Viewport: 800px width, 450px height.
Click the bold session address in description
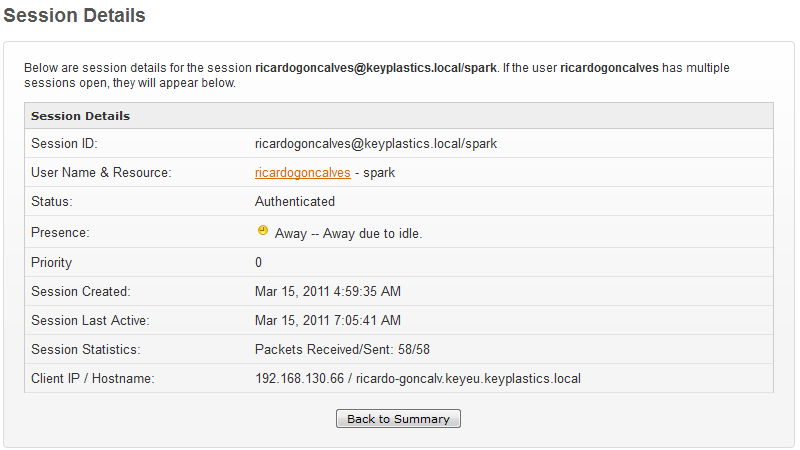pos(376,68)
